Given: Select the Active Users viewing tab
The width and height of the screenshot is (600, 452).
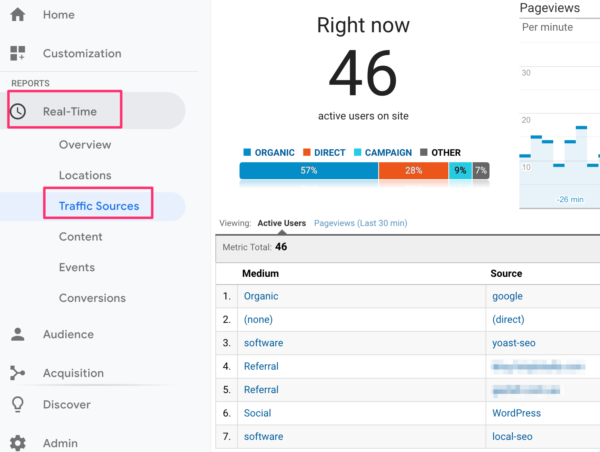Looking at the screenshot, I should pos(282,223).
